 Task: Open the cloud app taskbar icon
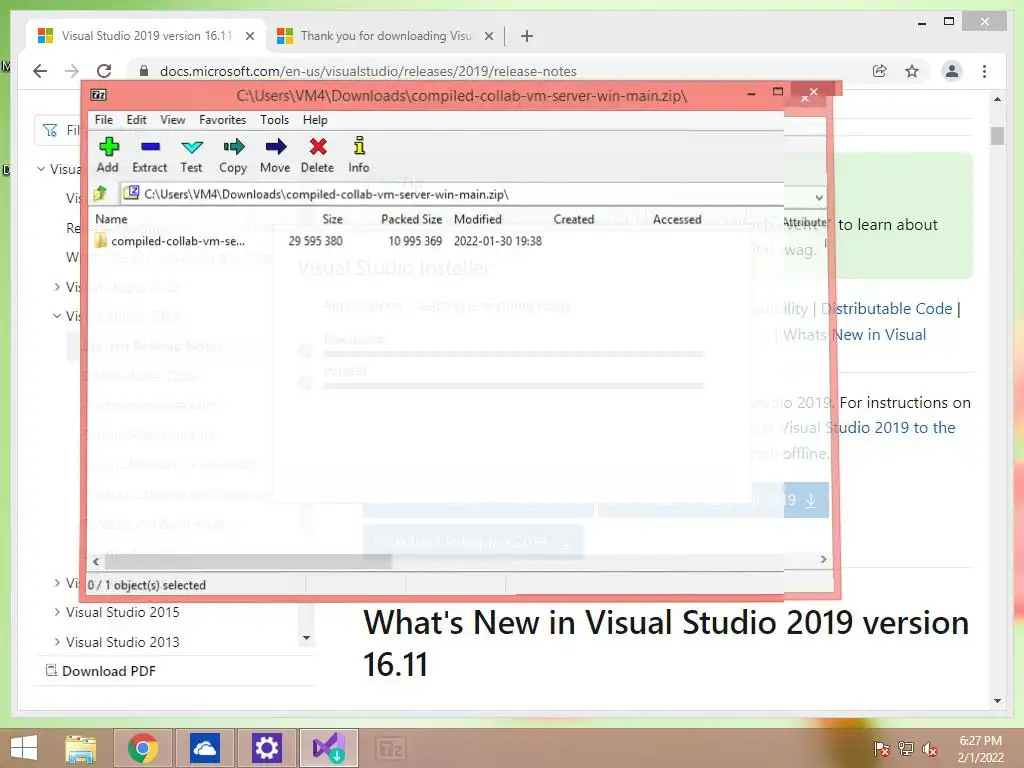point(204,748)
